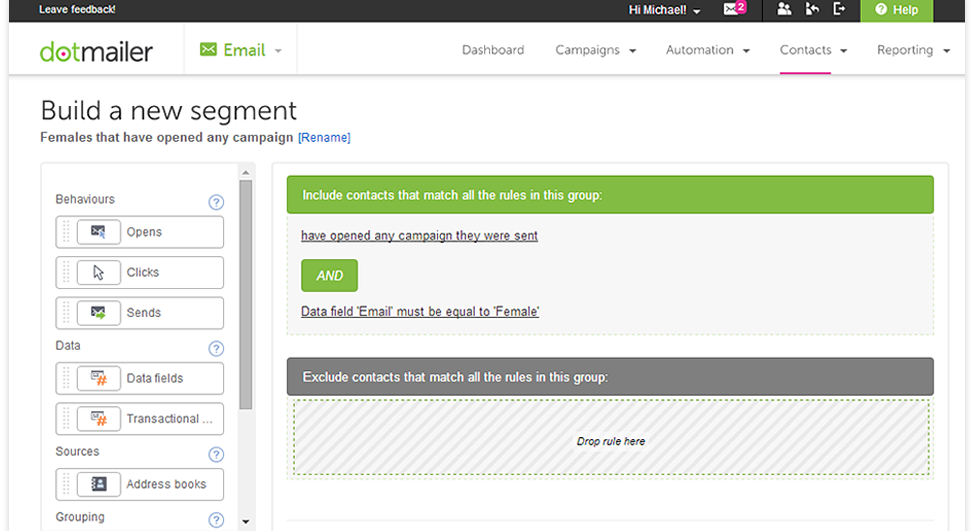Click the log out icon

coord(839,9)
